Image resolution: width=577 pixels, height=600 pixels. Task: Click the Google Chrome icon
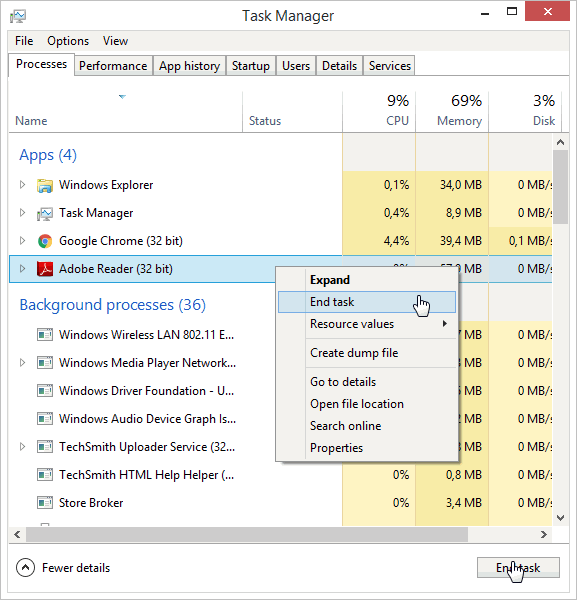coord(45,241)
